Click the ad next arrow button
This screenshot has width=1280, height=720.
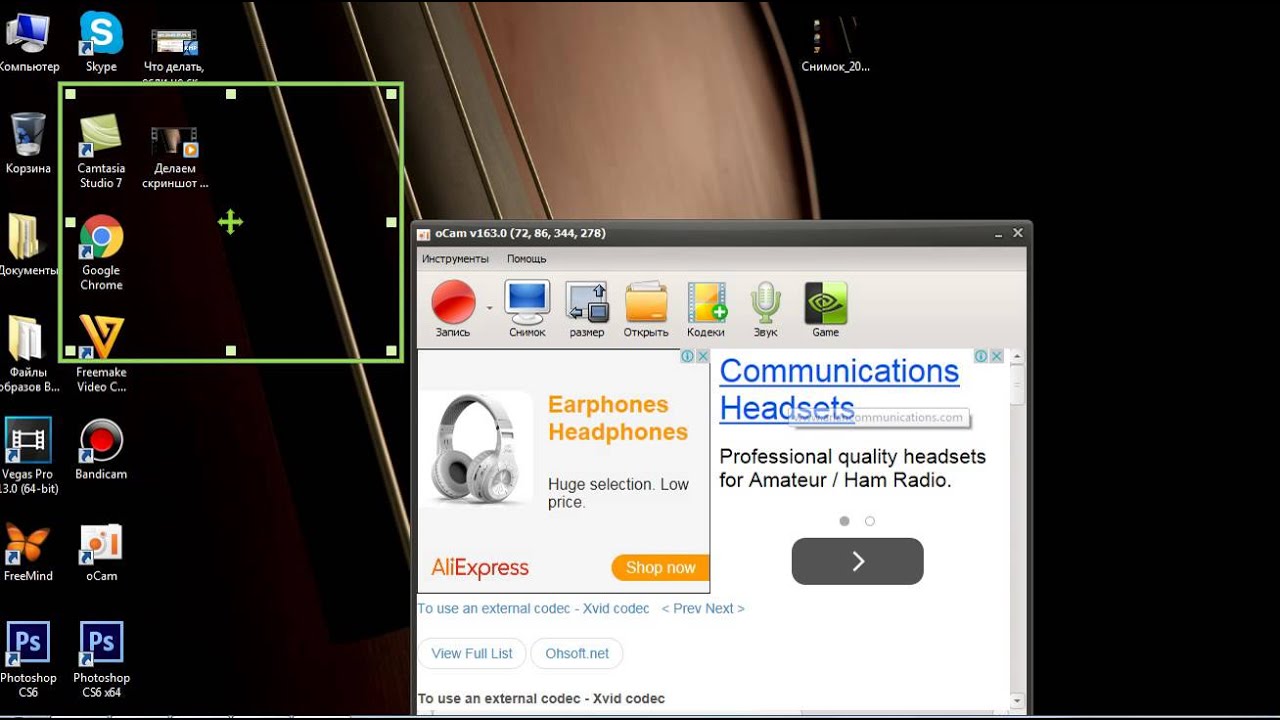pos(857,561)
